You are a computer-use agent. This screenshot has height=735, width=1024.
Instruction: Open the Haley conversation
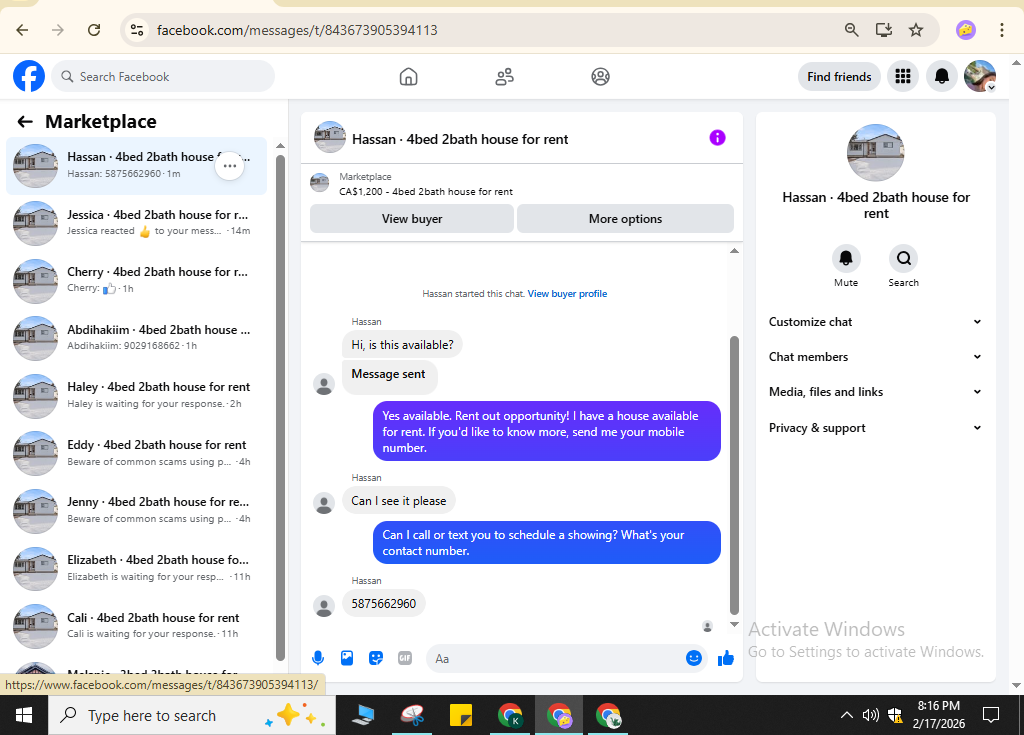pyautogui.click(x=136, y=395)
